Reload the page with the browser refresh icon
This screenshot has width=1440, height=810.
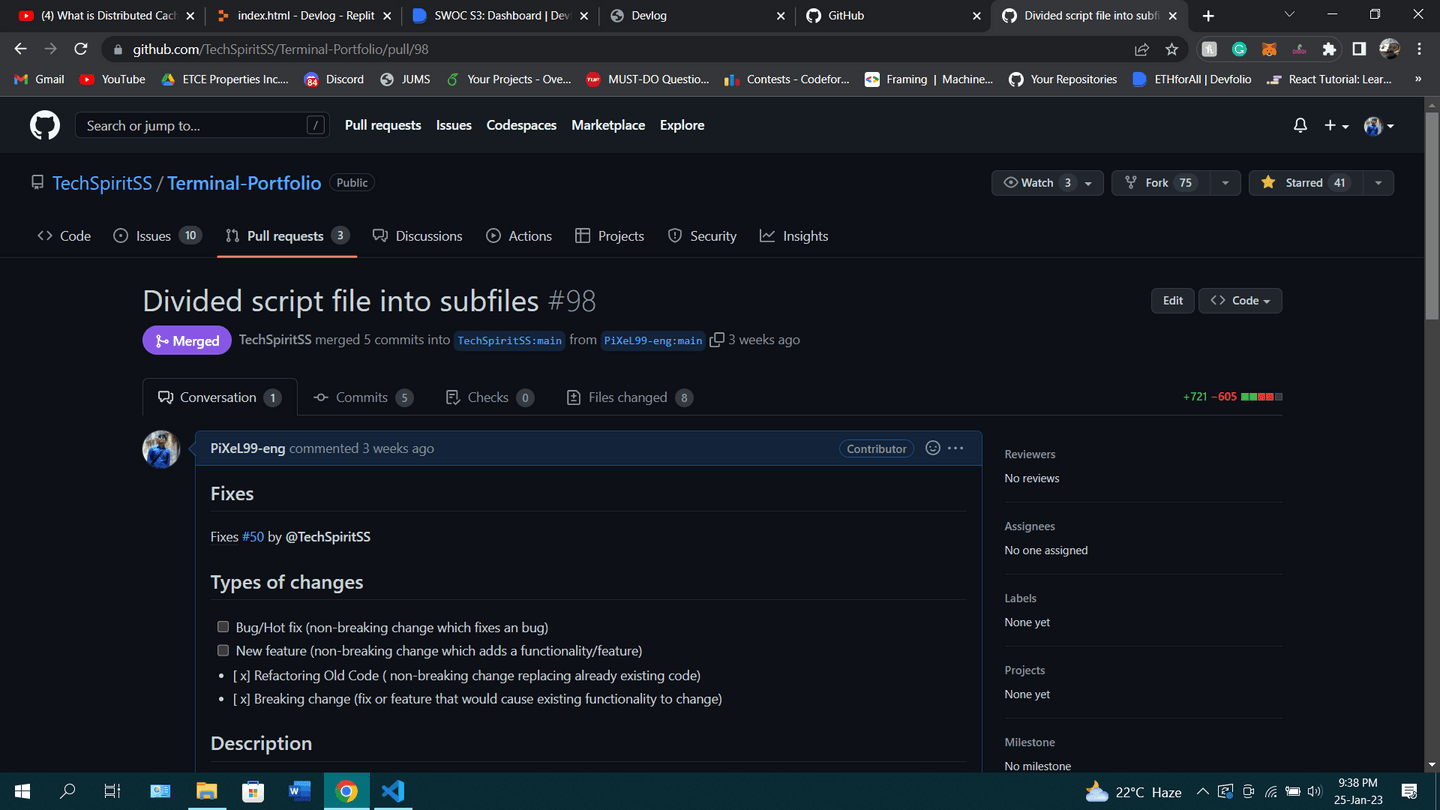pos(81,49)
